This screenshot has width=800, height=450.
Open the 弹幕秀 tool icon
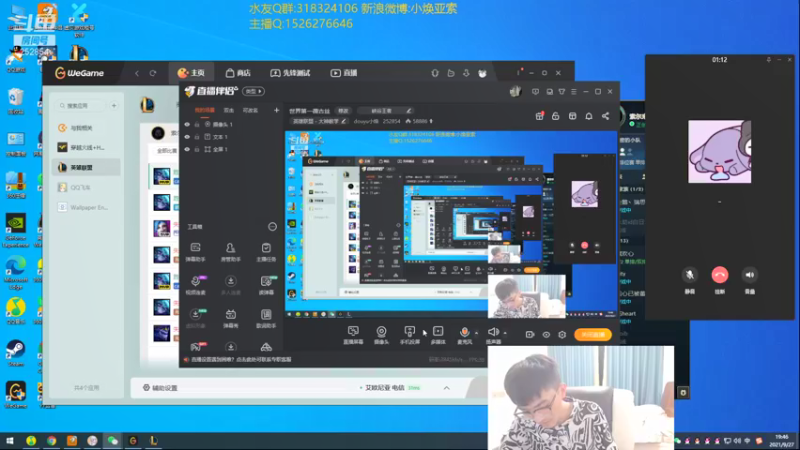pyautogui.click(x=231, y=318)
